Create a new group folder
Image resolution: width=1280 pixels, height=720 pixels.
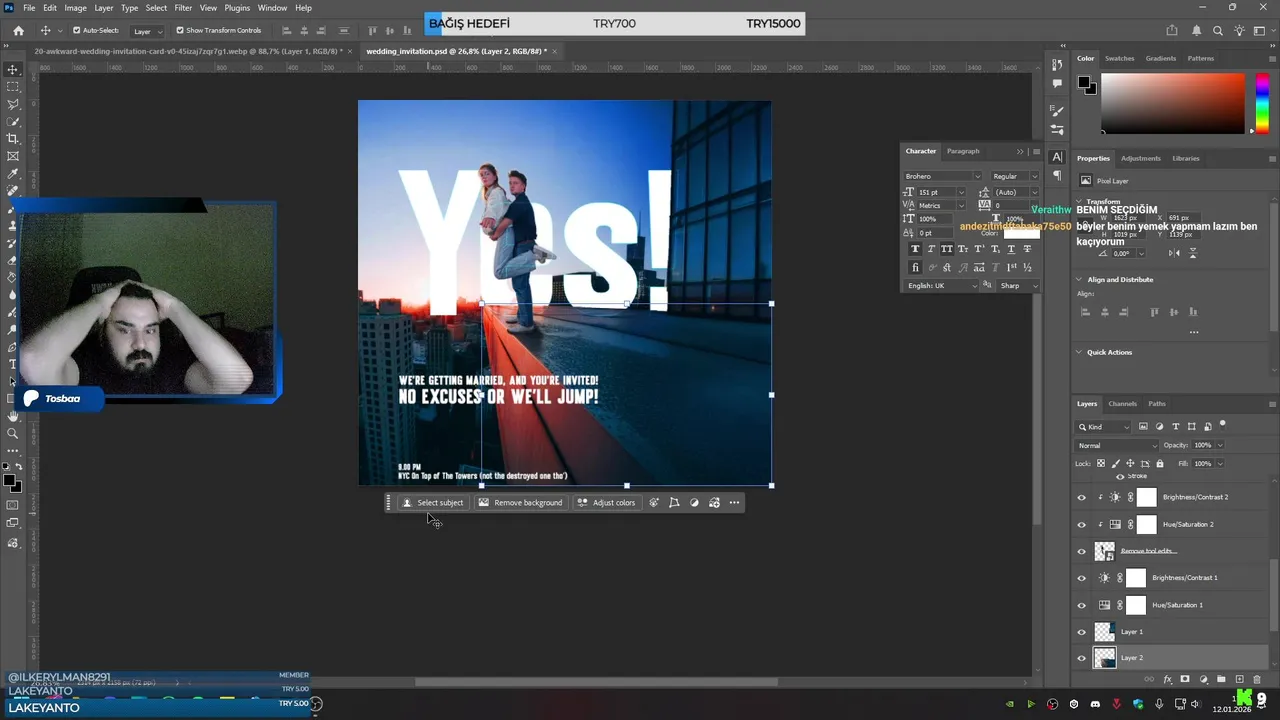(x=1221, y=679)
